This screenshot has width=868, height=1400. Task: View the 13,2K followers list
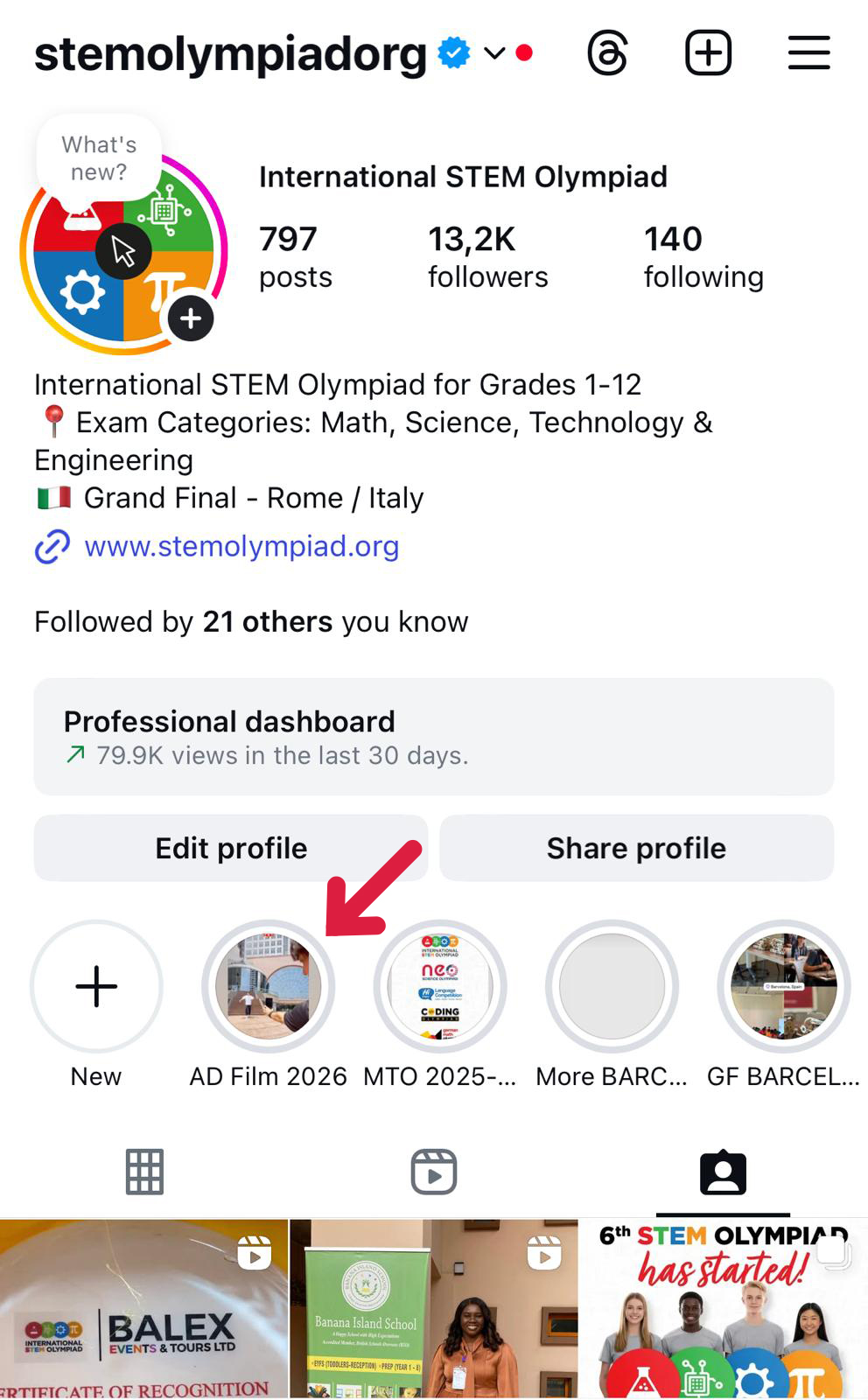(487, 256)
